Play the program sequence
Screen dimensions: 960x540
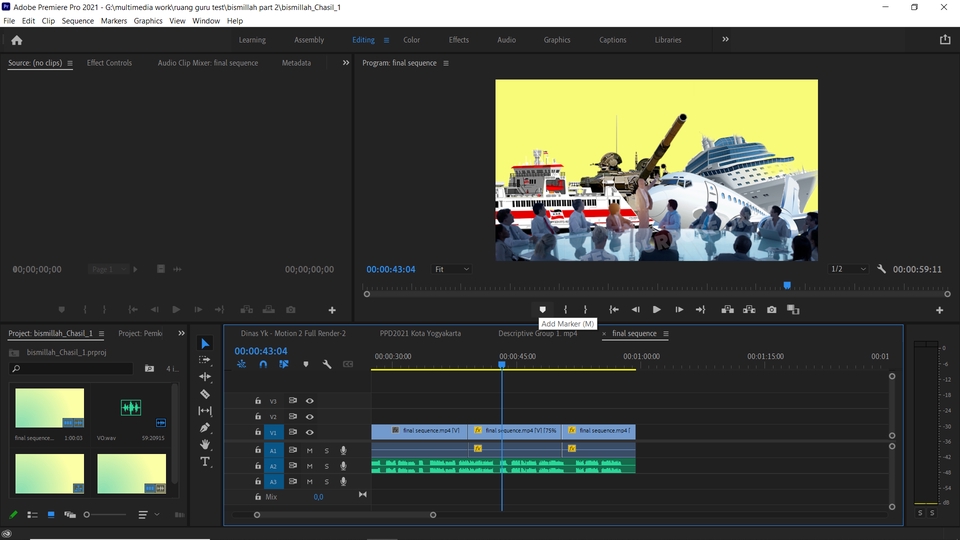point(656,310)
